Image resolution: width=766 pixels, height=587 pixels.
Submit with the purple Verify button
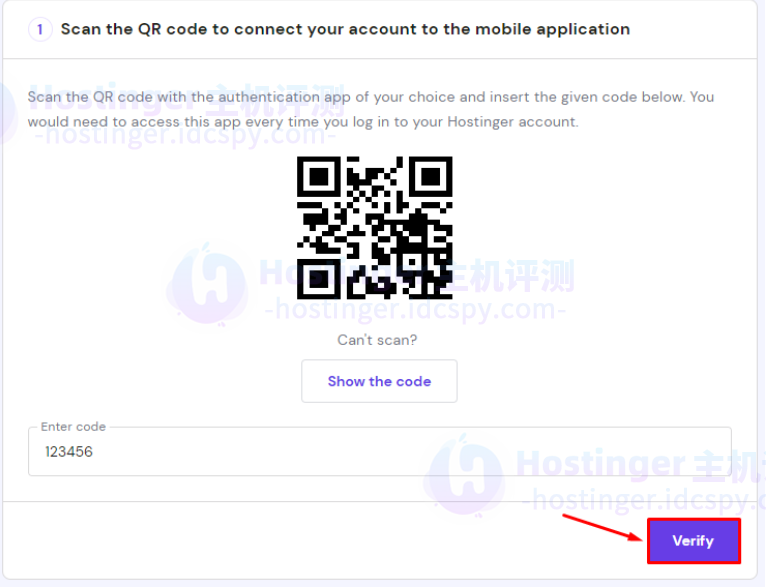(694, 541)
